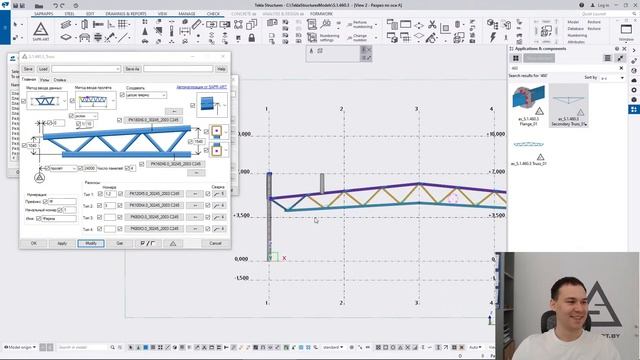Image resolution: width=640 pixels, height=360 pixels.
Task: Undo the last action
Action: click(56, 6)
